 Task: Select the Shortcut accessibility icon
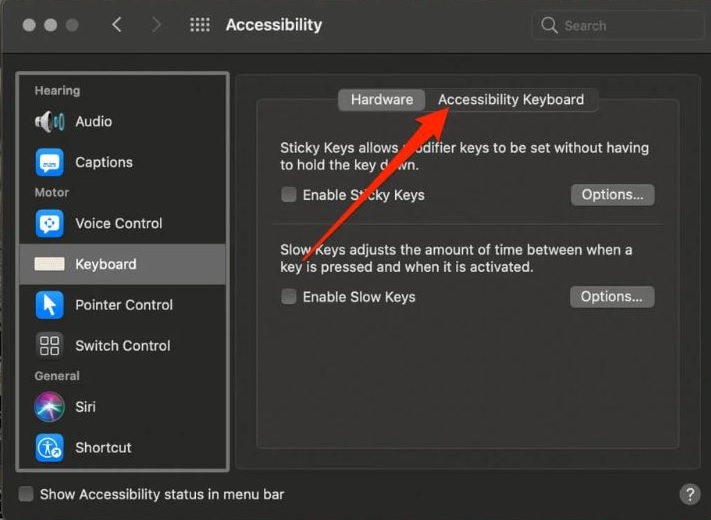[50, 448]
